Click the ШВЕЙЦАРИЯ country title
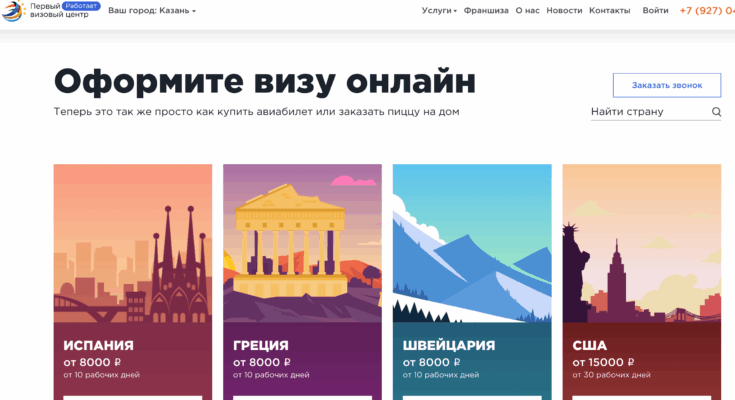Screen dimensions: 735x400 449,346
